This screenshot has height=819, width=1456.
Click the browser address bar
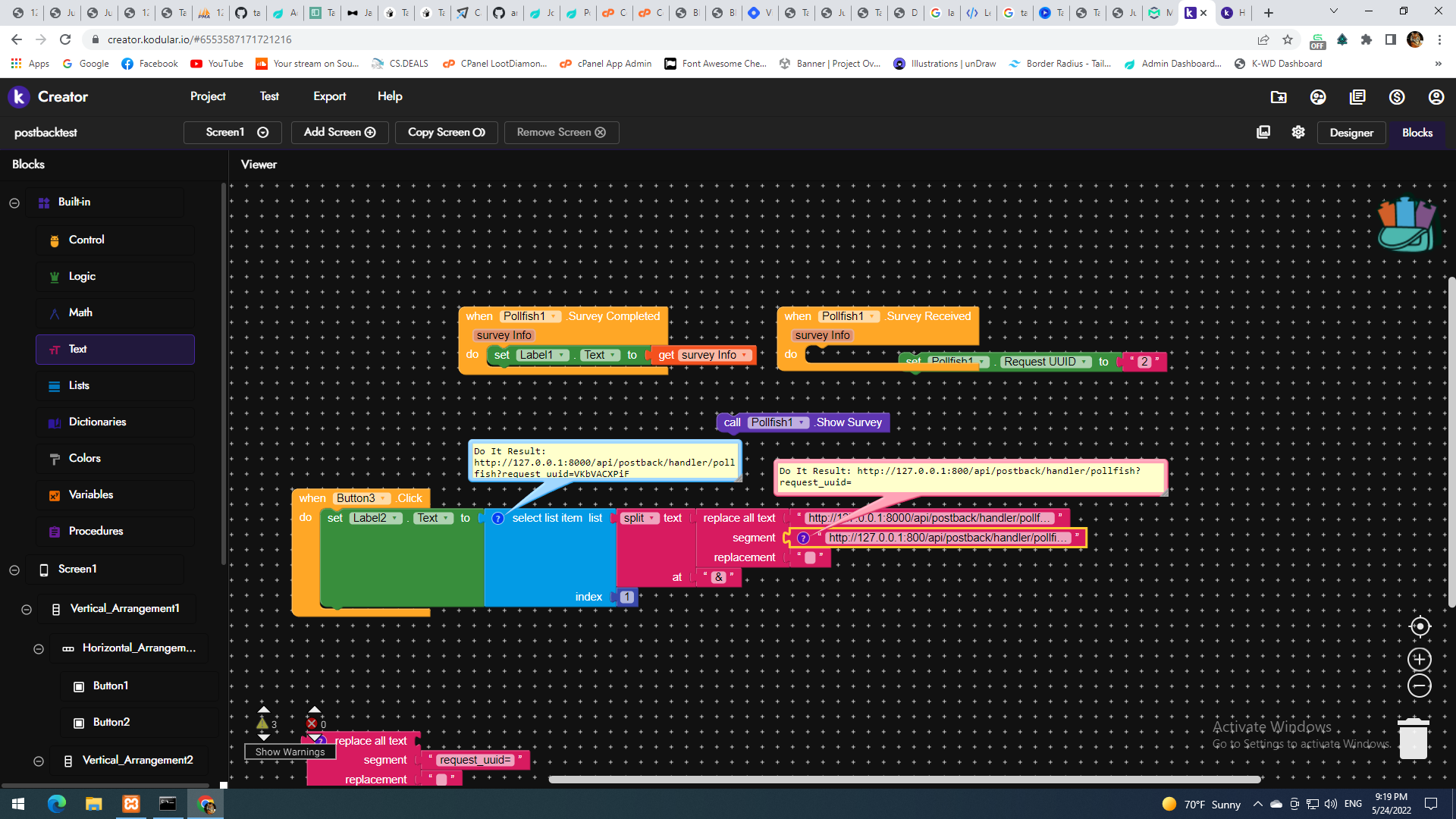click(667, 39)
